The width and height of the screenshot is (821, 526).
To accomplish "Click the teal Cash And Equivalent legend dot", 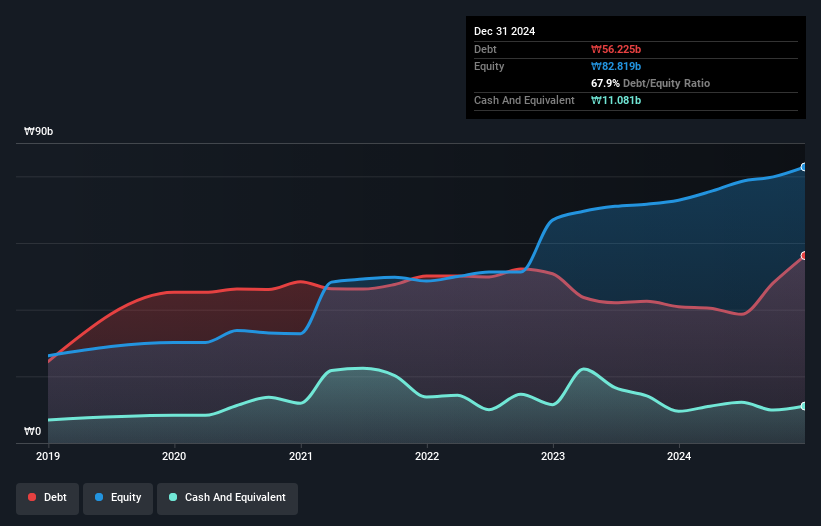I will (173, 497).
